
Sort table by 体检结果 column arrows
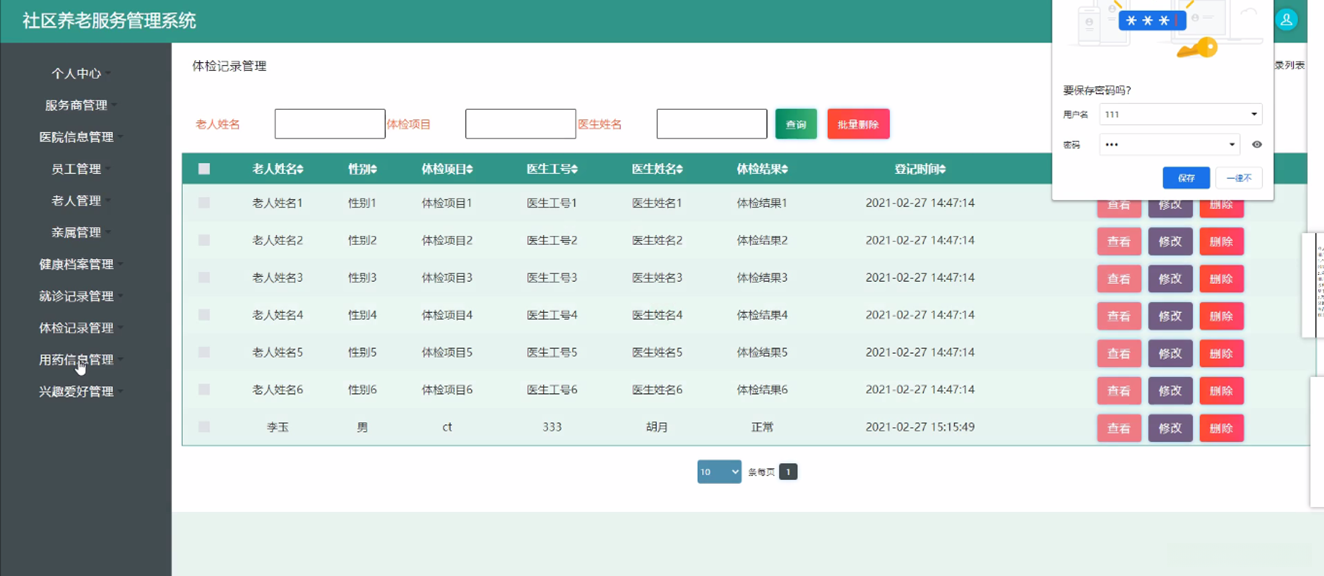[x=784, y=170]
